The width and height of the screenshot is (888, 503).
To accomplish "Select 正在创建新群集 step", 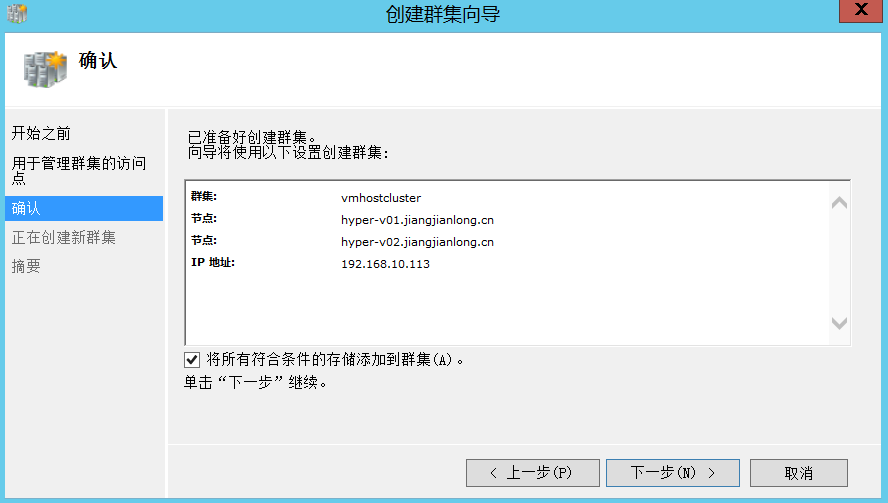I will click(x=63, y=237).
